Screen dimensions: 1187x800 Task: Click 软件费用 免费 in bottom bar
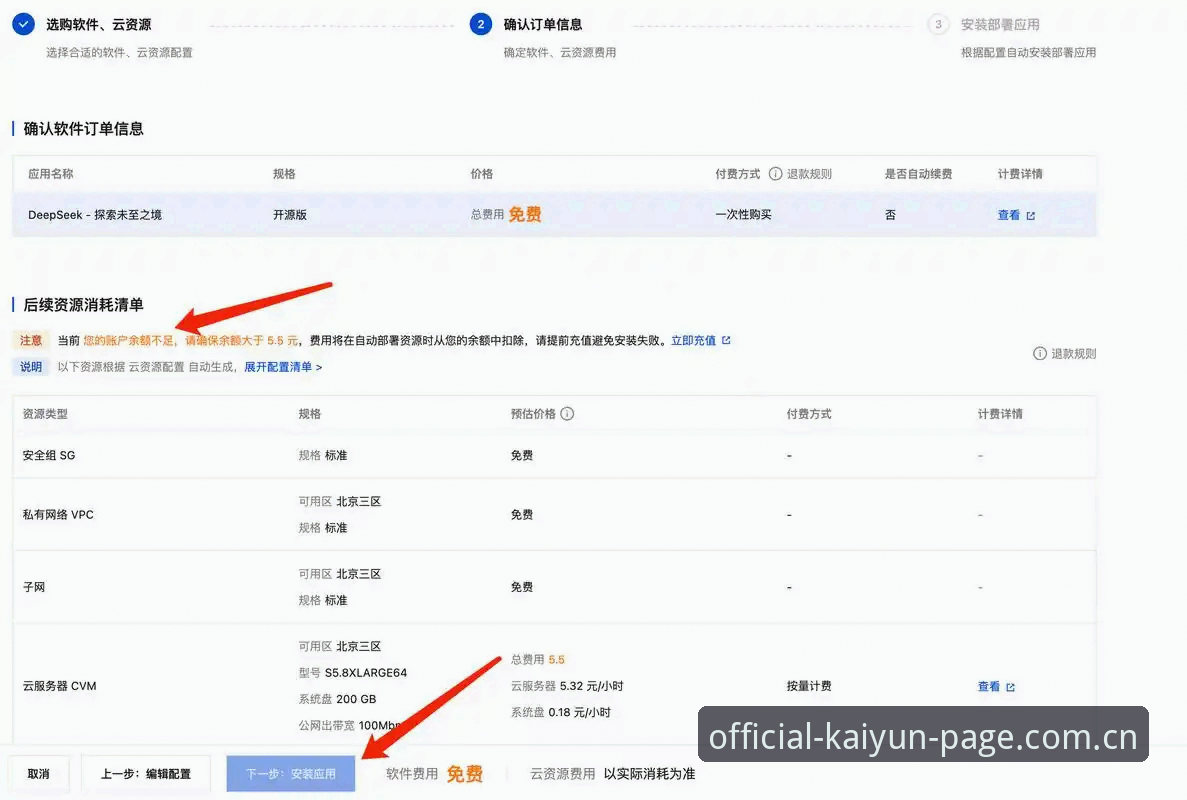click(435, 774)
